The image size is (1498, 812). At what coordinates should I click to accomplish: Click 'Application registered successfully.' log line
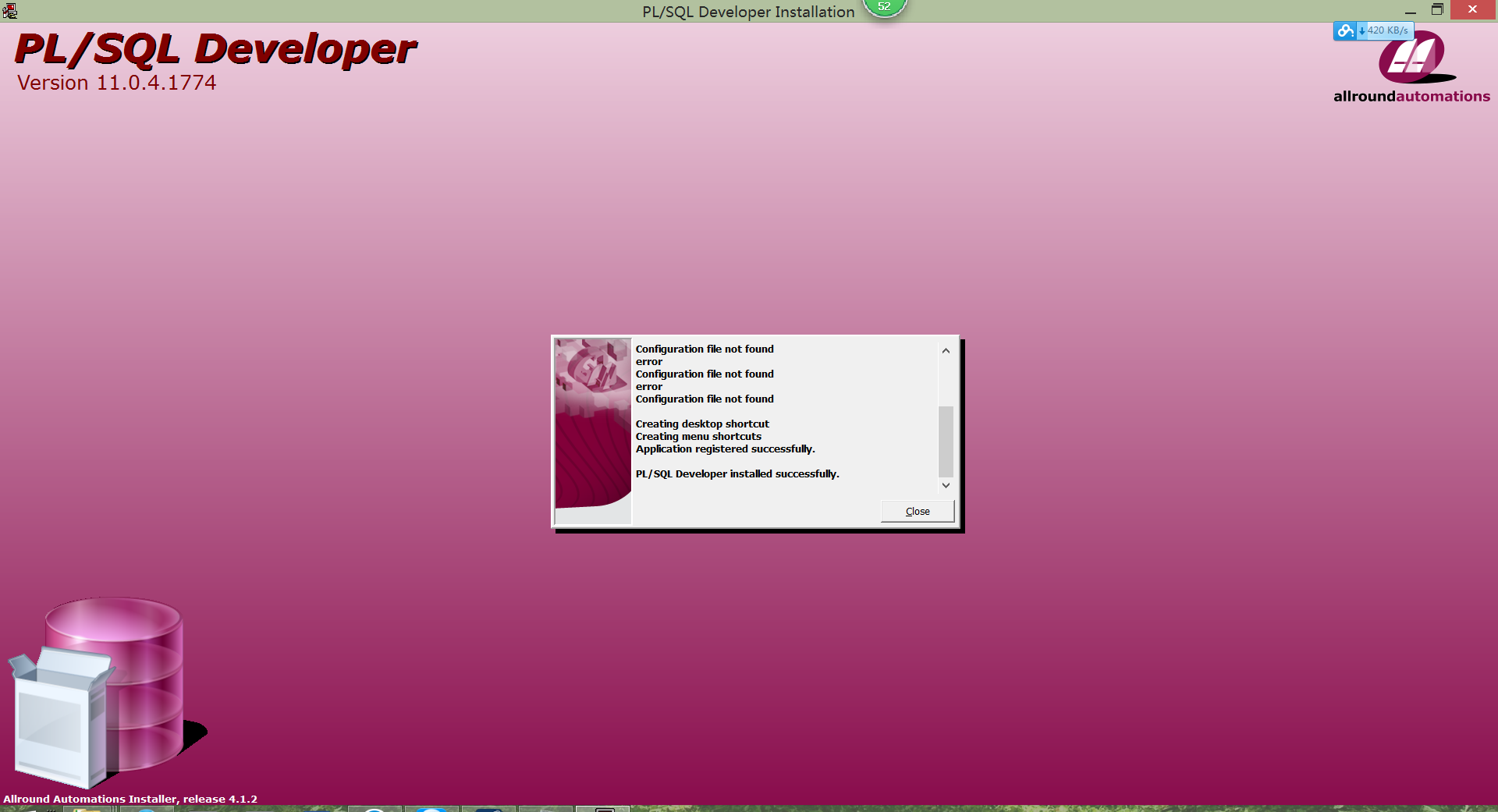tap(725, 449)
